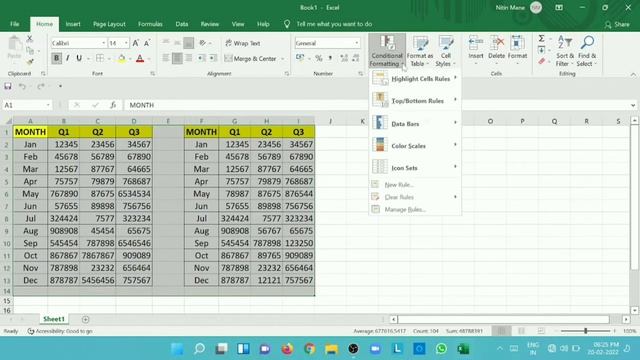Toggle Italic formatting
Viewport: 640px width, 360px height.
(x=68, y=58)
